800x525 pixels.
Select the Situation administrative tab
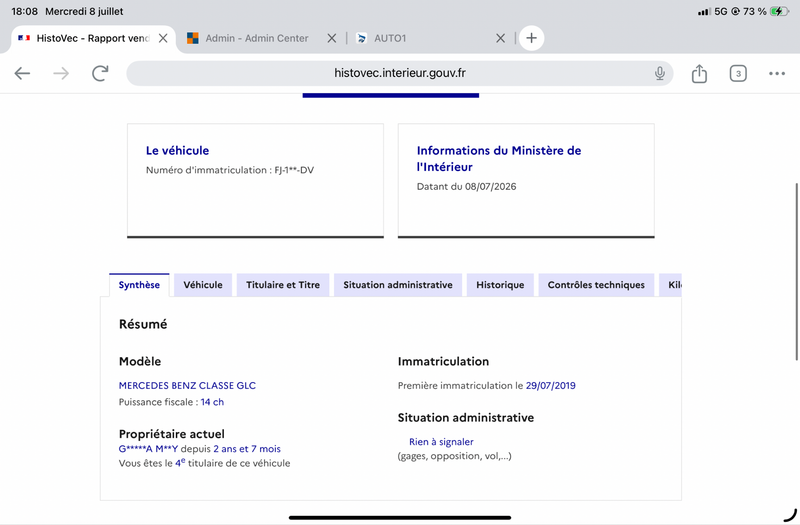coord(397,285)
